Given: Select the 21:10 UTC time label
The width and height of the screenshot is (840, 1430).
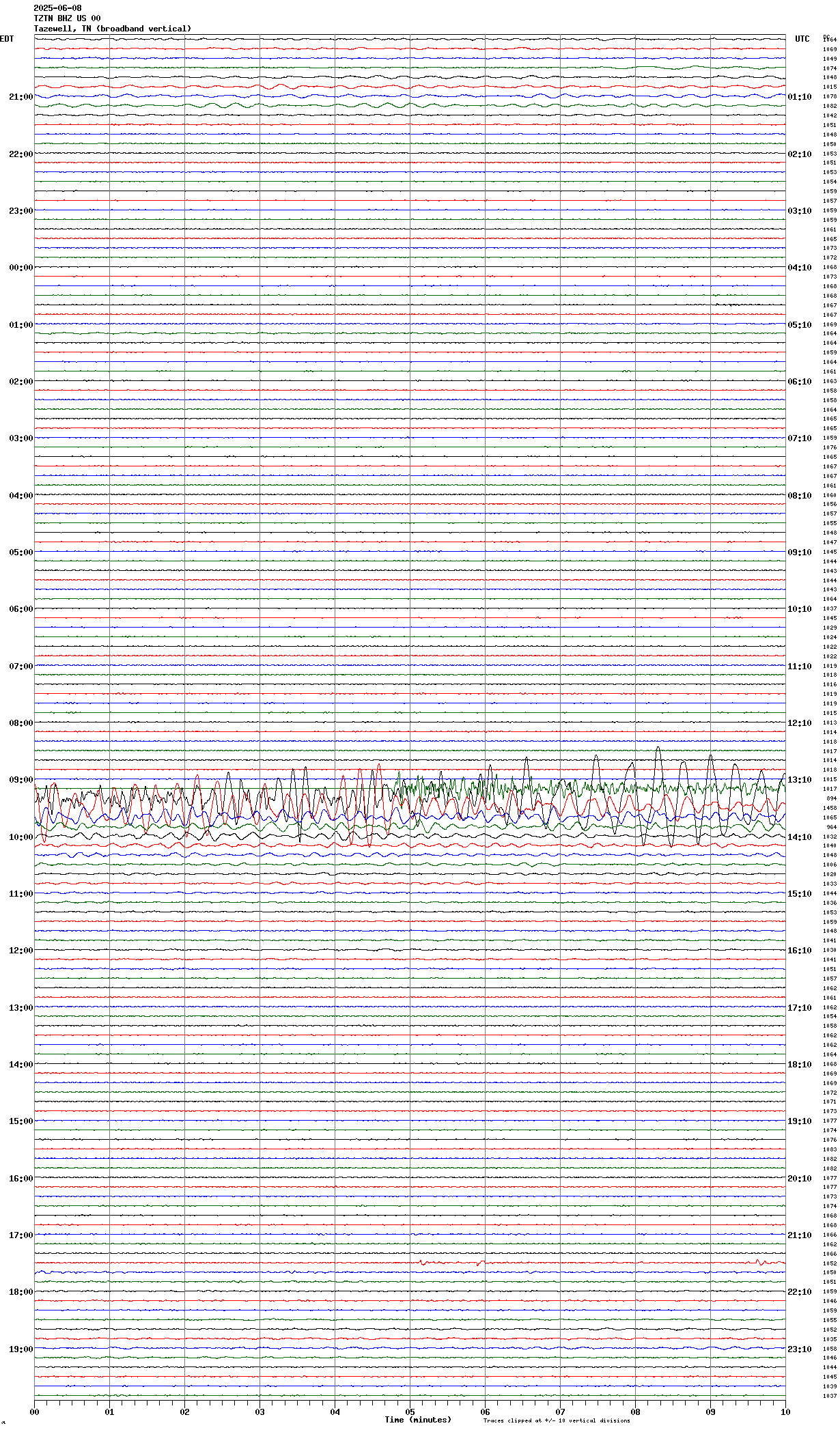Looking at the screenshot, I should pos(800,1235).
